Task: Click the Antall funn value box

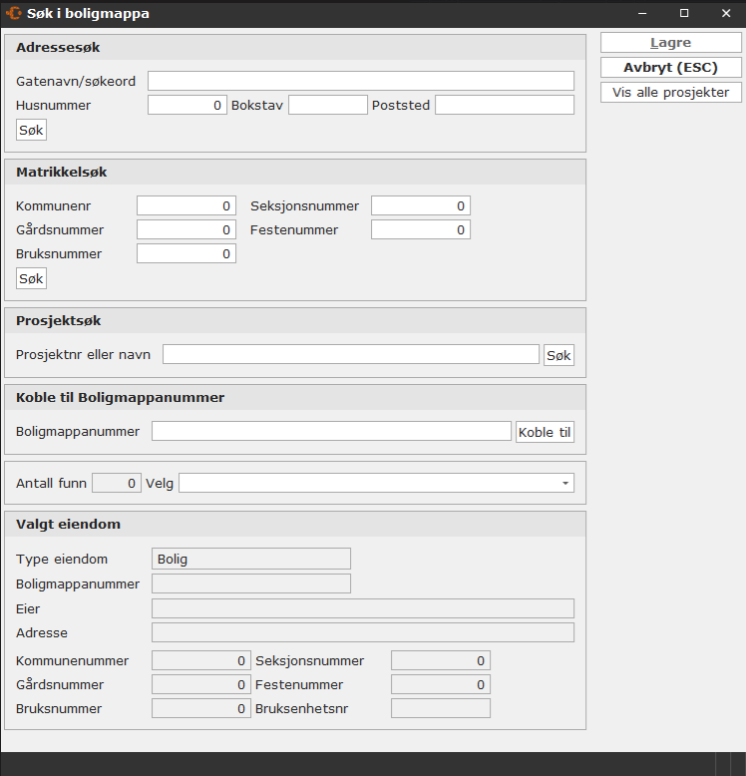Action: click(x=117, y=483)
